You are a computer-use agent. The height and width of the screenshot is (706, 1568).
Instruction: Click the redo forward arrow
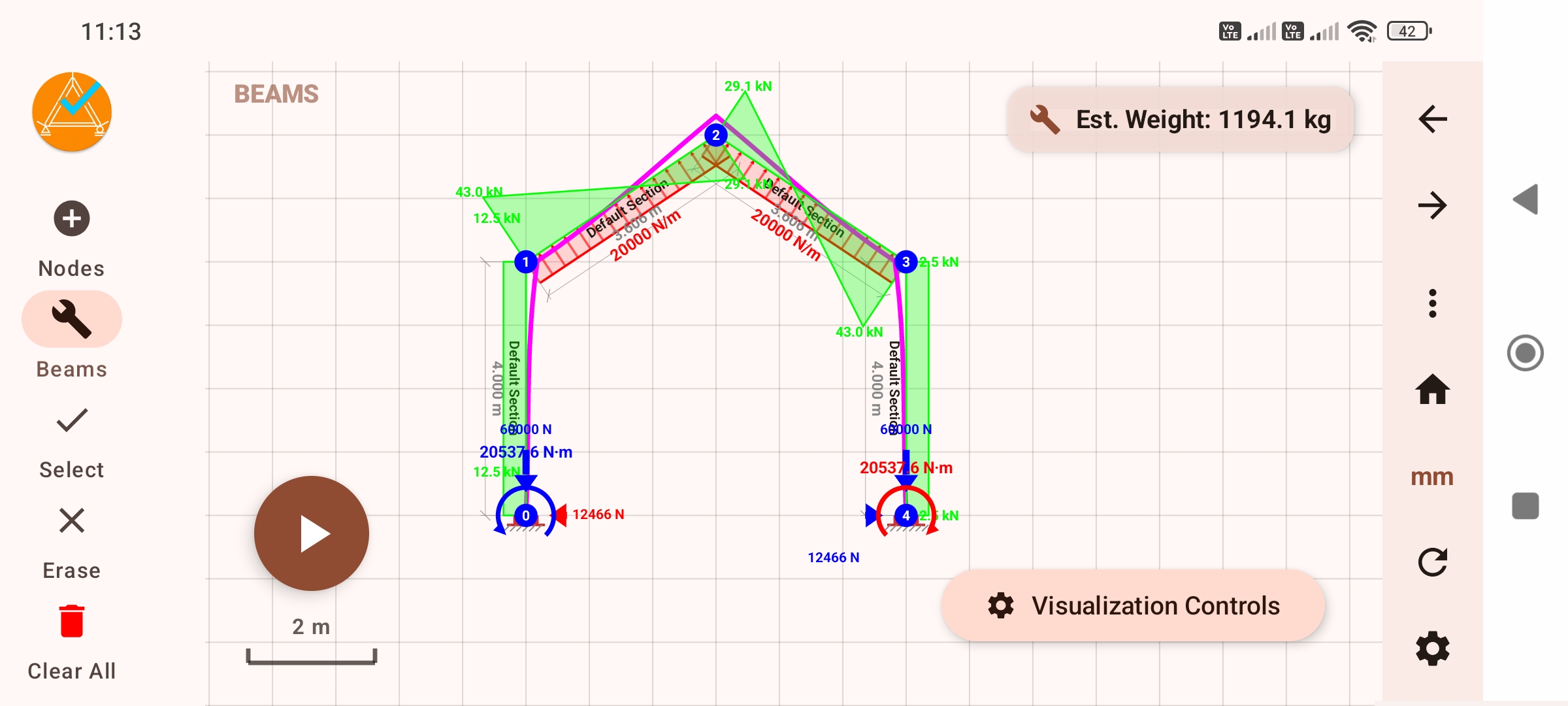(1432, 206)
